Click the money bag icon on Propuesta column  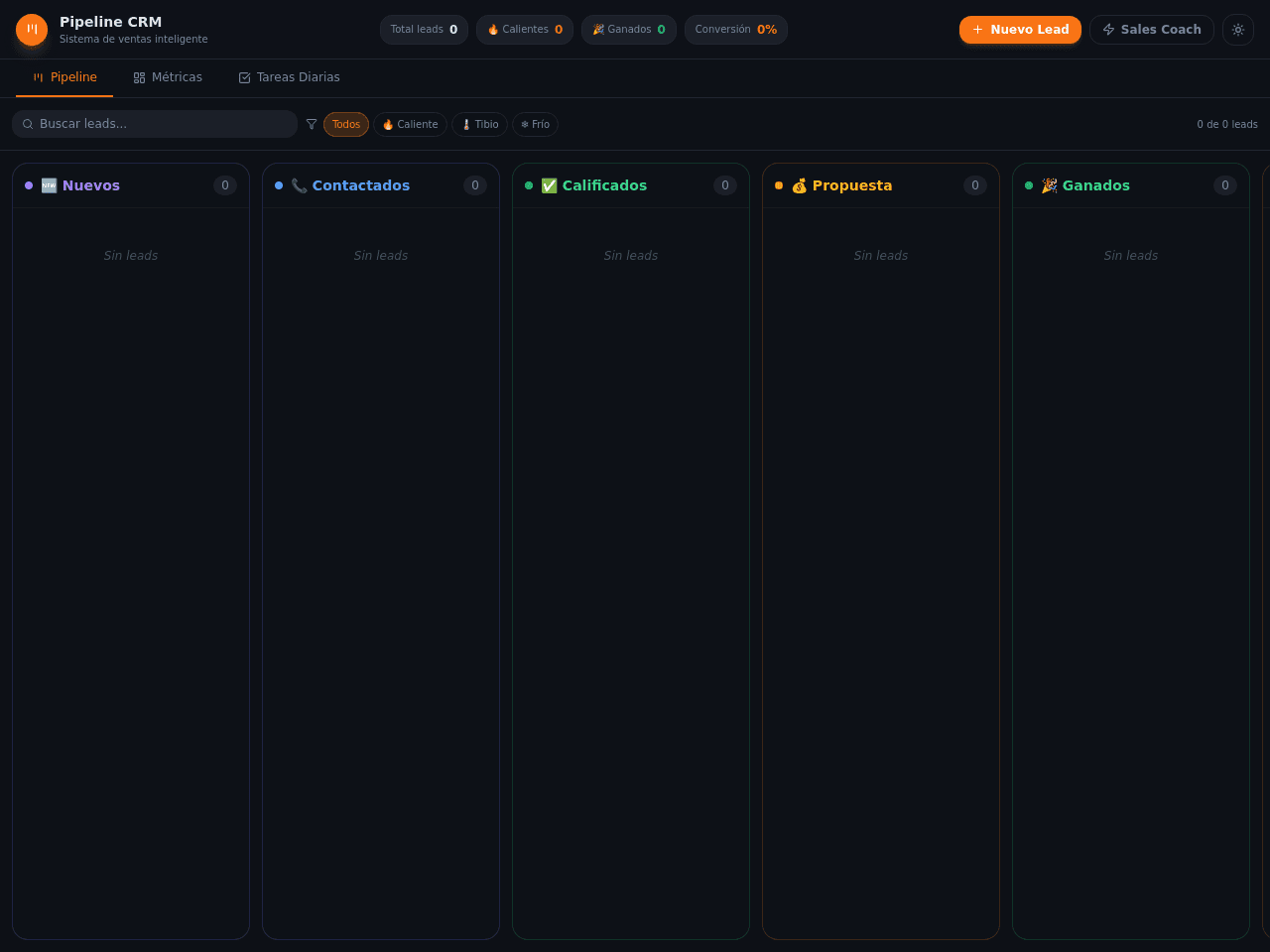point(799,185)
